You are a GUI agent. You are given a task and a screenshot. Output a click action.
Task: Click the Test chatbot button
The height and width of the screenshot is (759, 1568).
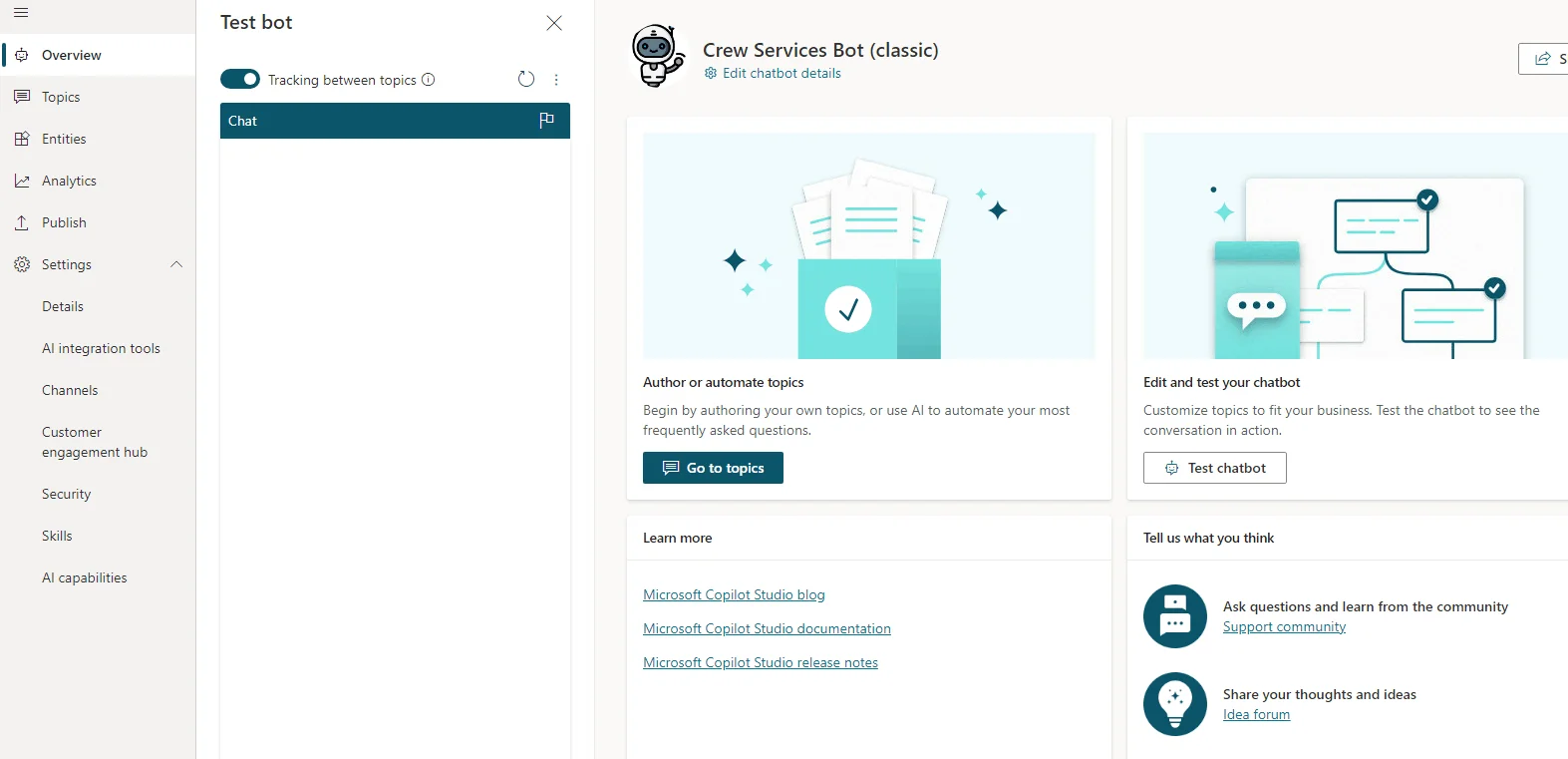coord(1214,468)
